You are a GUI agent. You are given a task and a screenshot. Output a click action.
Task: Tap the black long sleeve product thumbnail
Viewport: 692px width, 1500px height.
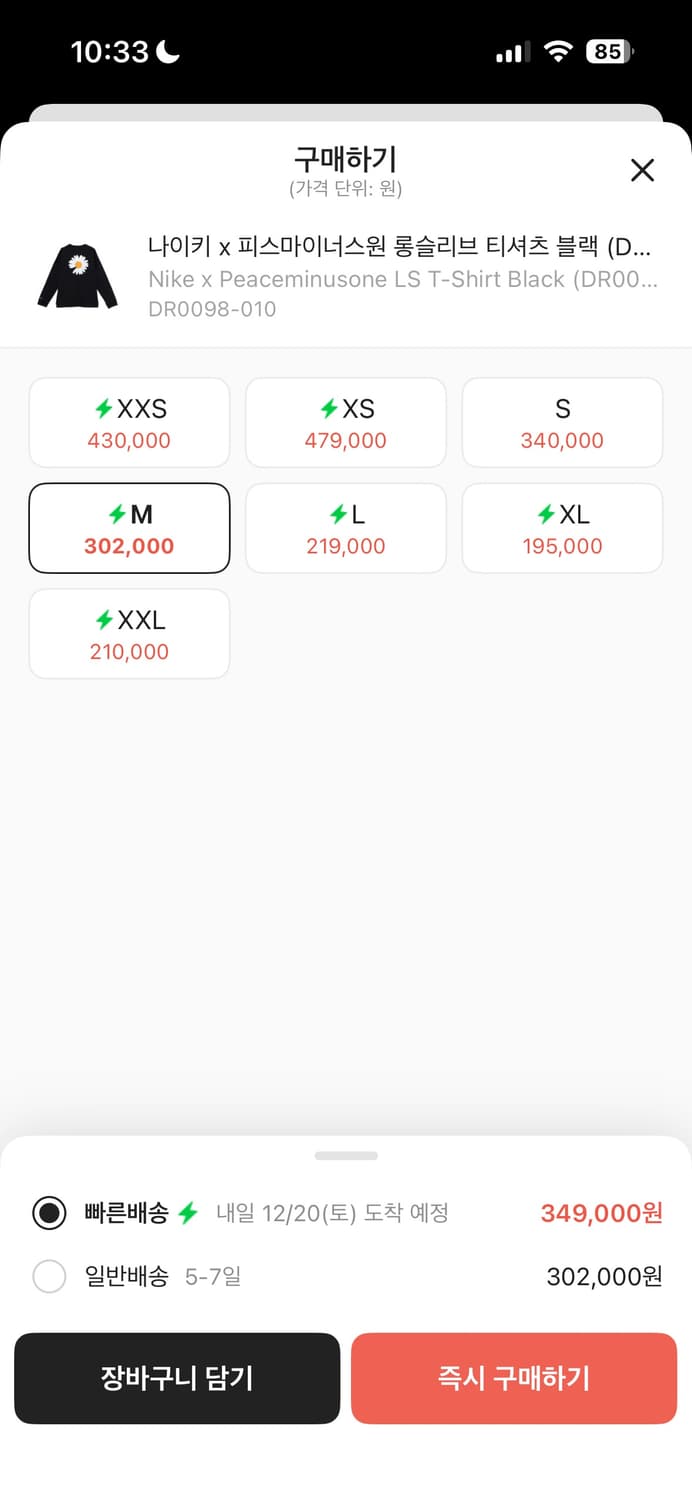tap(78, 277)
